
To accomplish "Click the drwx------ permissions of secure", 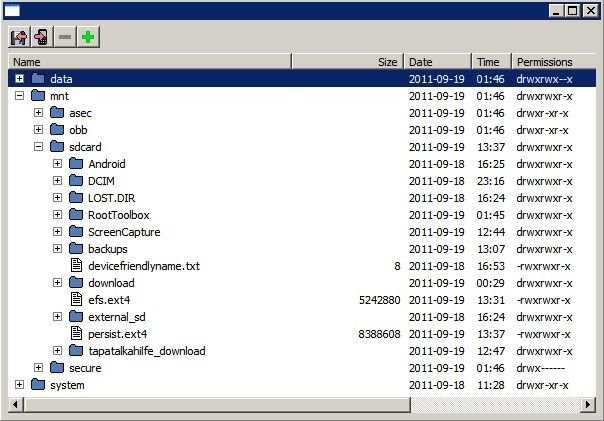I will coord(540,368).
